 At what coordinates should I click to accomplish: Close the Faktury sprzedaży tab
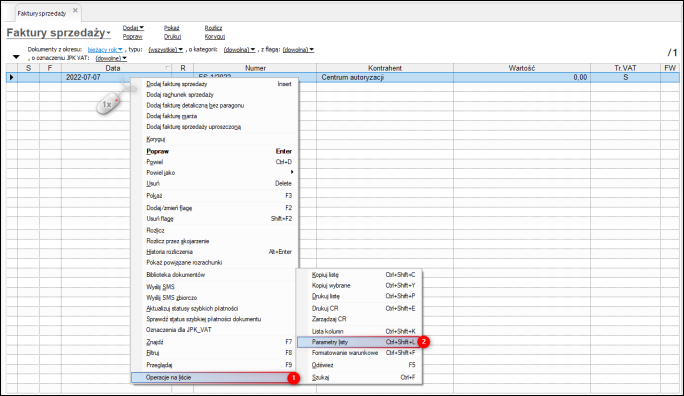click(x=75, y=10)
